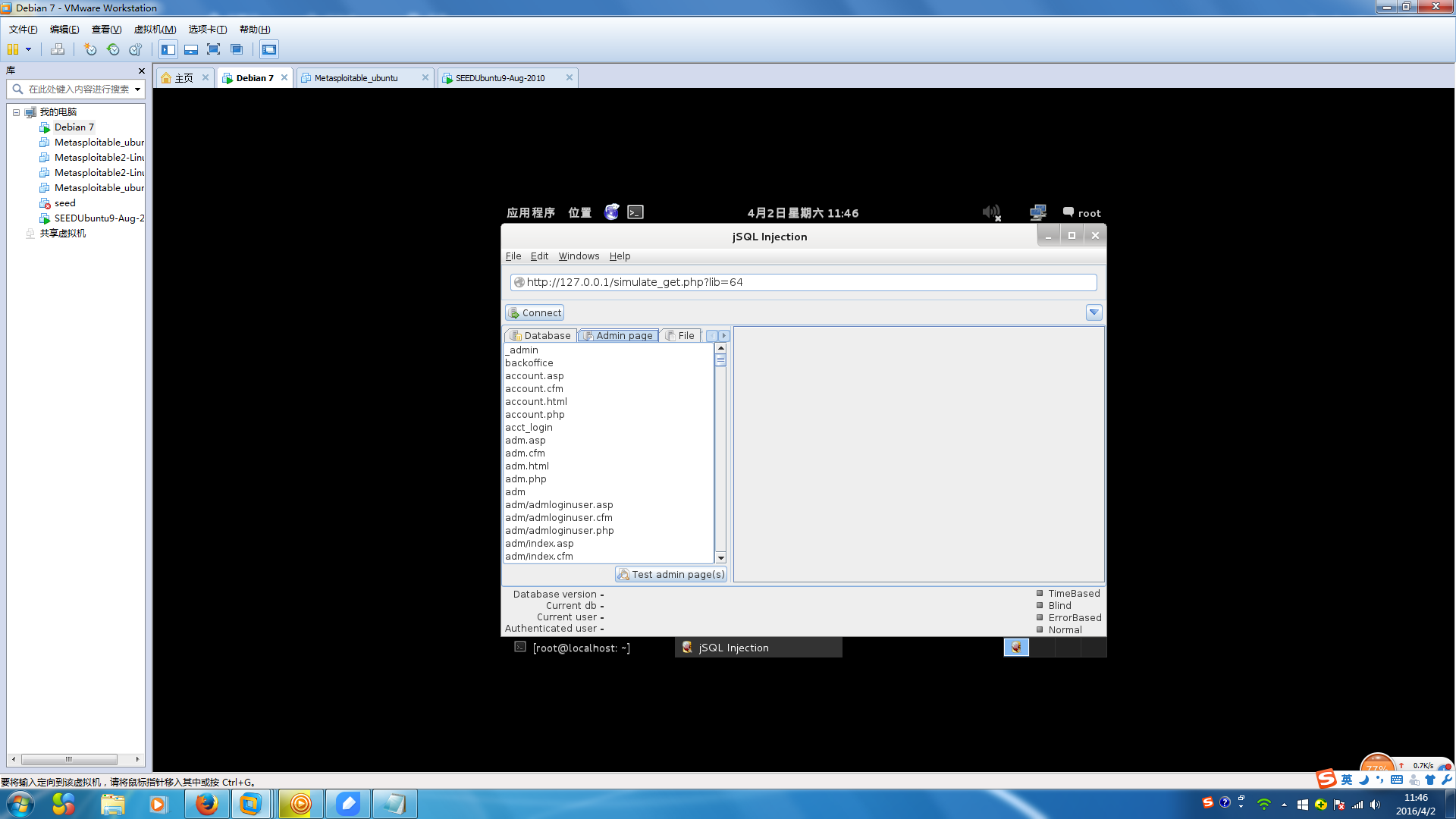Screen dimensions: 1456x819
Task: Toggle the Blind injection indicator
Action: 1040,605
